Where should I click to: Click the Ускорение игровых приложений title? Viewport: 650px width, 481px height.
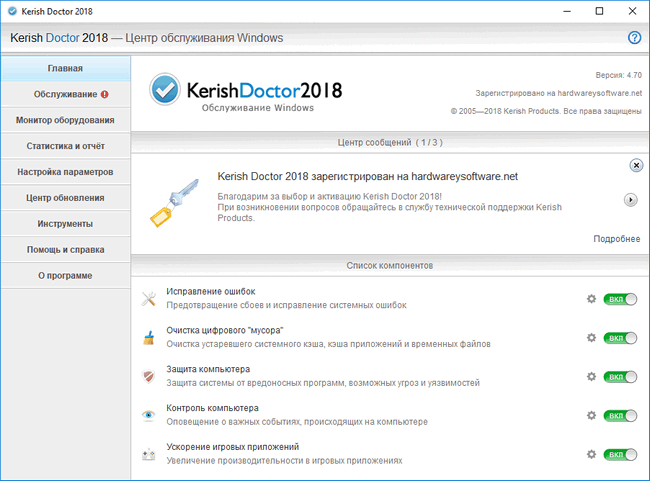pyautogui.click(x=233, y=447)
